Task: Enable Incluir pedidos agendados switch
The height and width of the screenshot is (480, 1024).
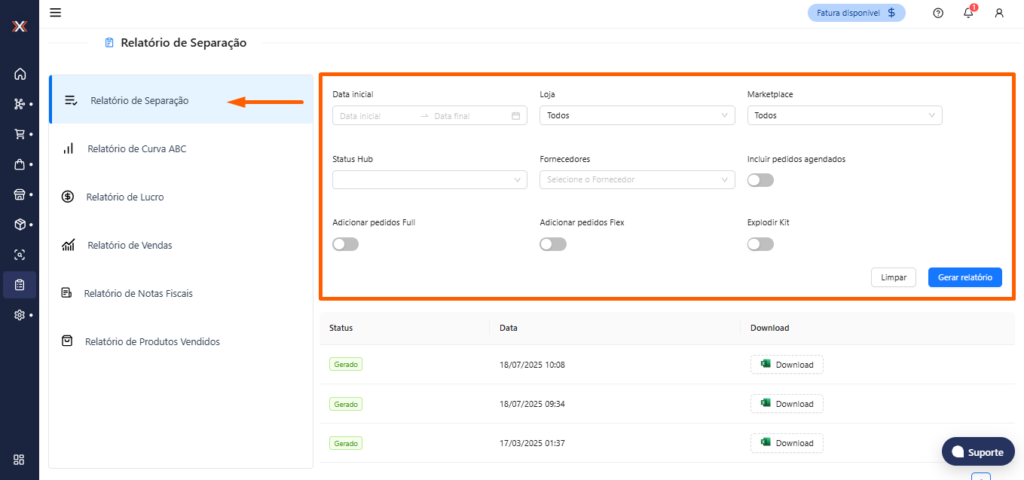Action: pyautogui.click(x=760, y=180)
